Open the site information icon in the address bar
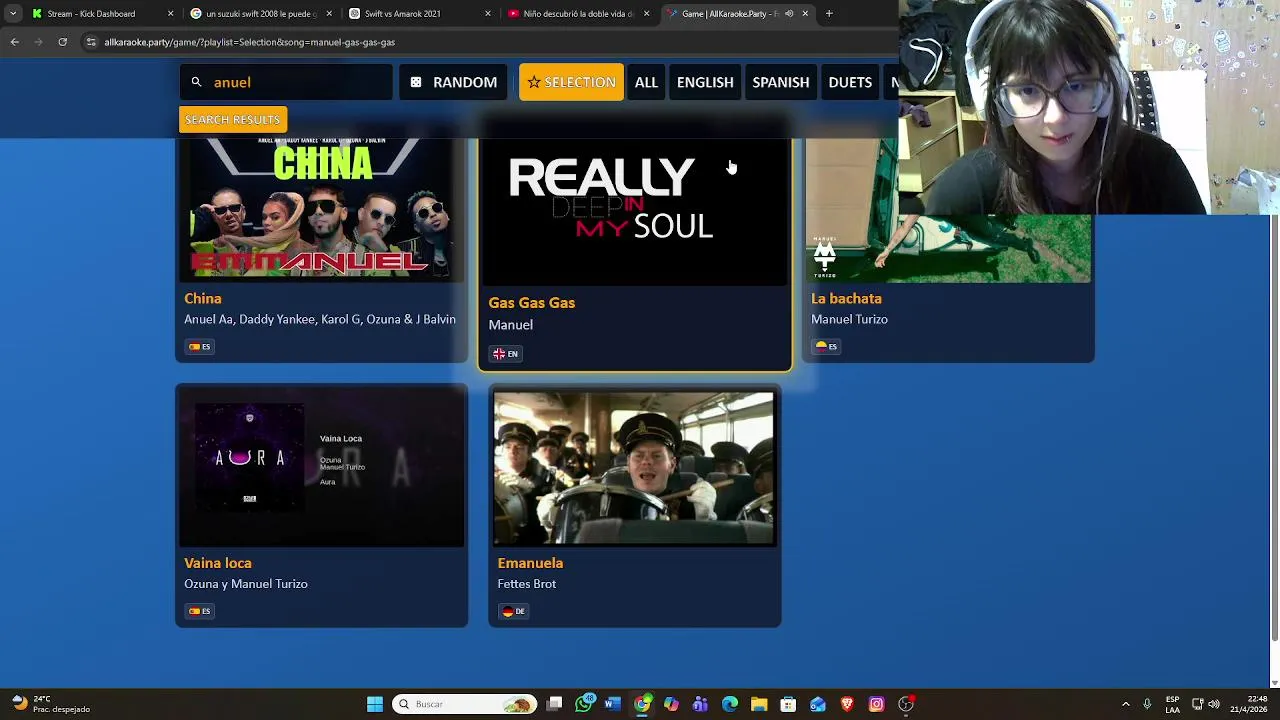 pos(91,42)
